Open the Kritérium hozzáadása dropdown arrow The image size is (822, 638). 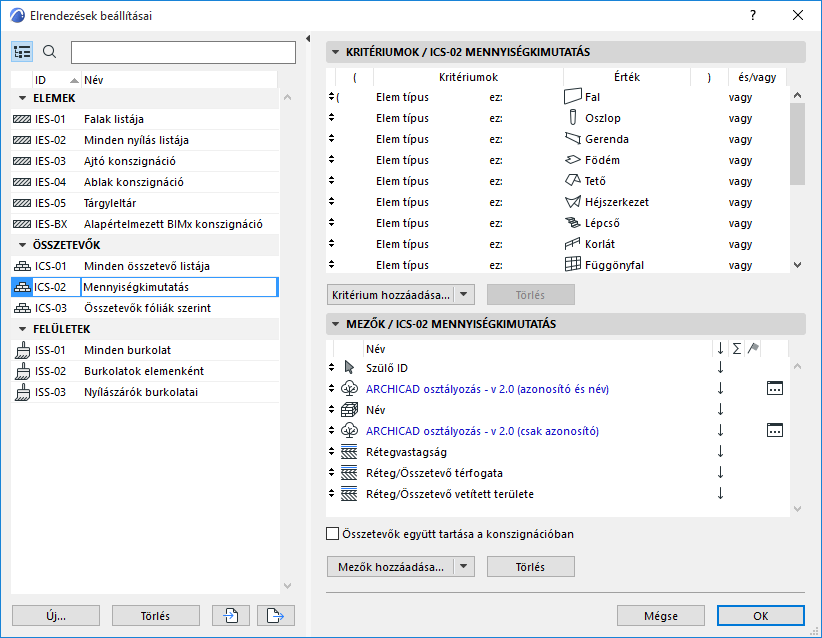(466, 294)
